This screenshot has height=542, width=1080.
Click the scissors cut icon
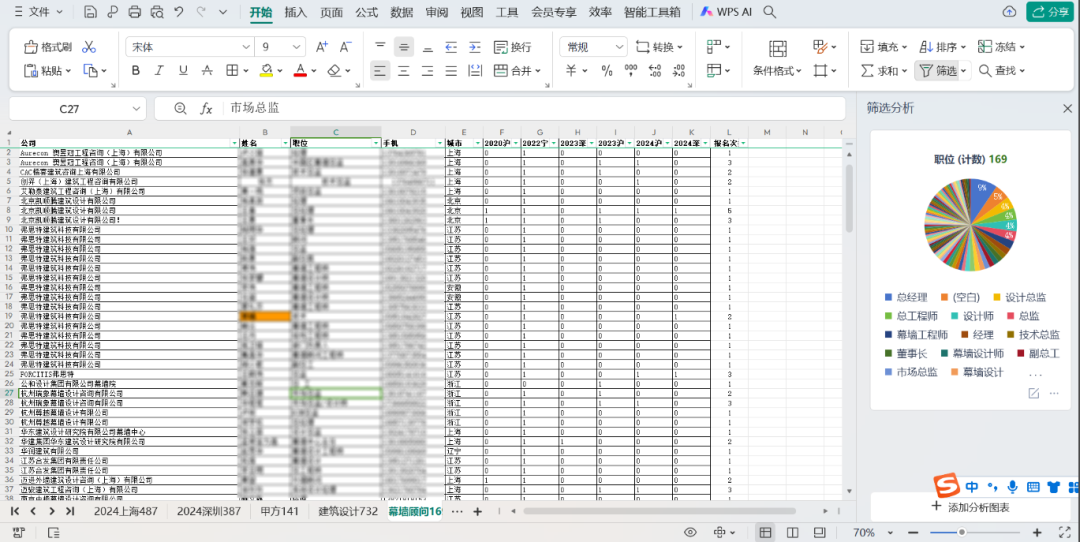point(89,47)
